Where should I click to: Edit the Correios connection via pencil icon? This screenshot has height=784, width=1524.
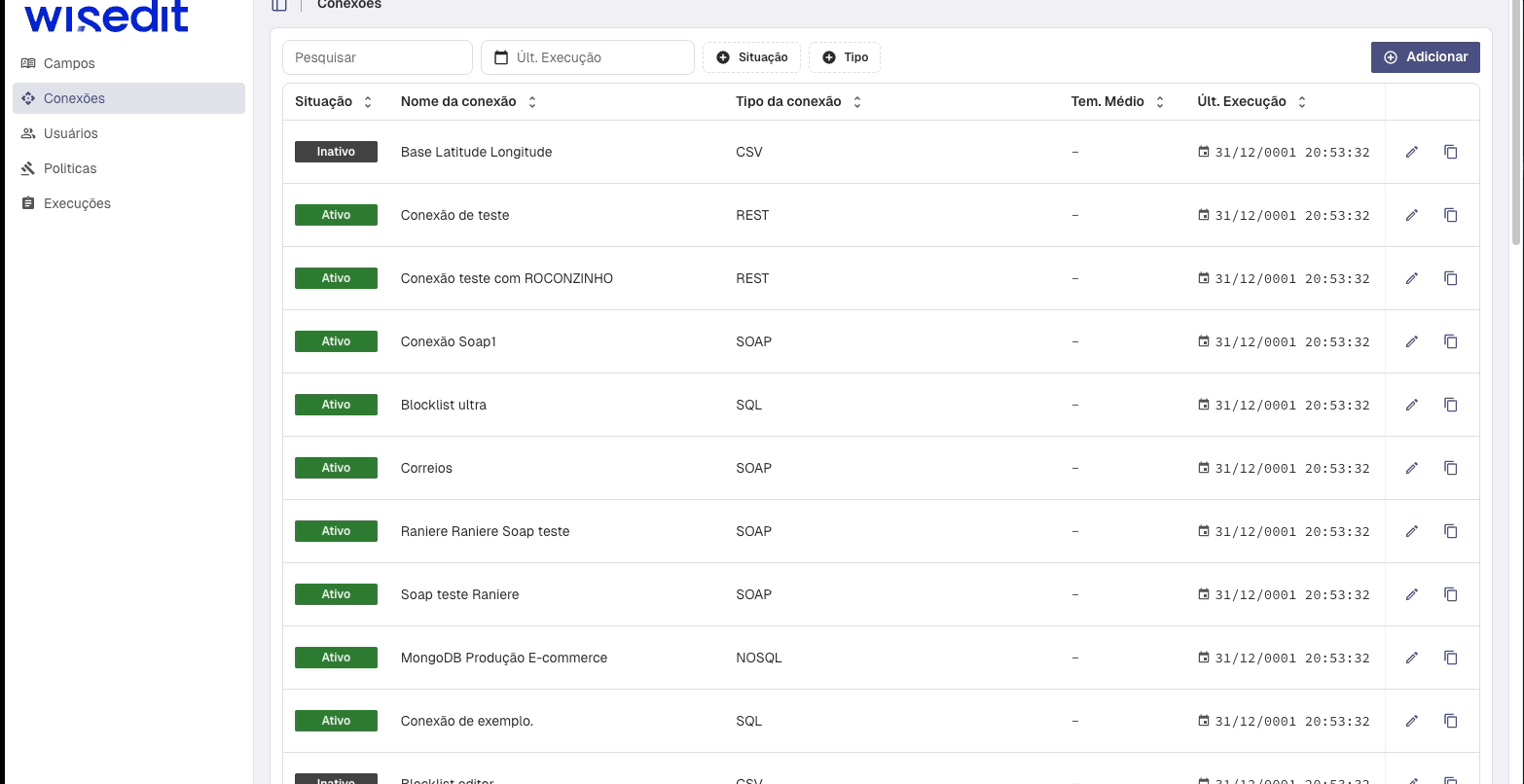(x=1411, y=468)
